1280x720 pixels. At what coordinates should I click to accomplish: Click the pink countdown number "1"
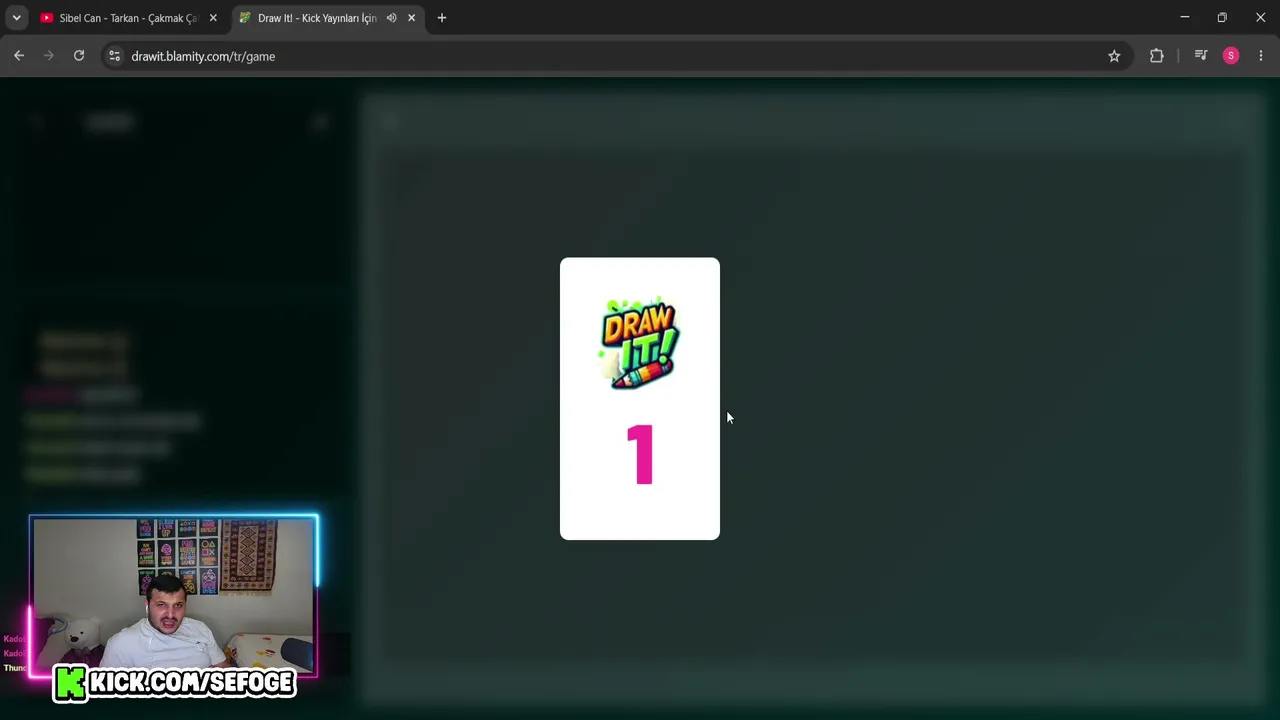[x=640, y=455]
